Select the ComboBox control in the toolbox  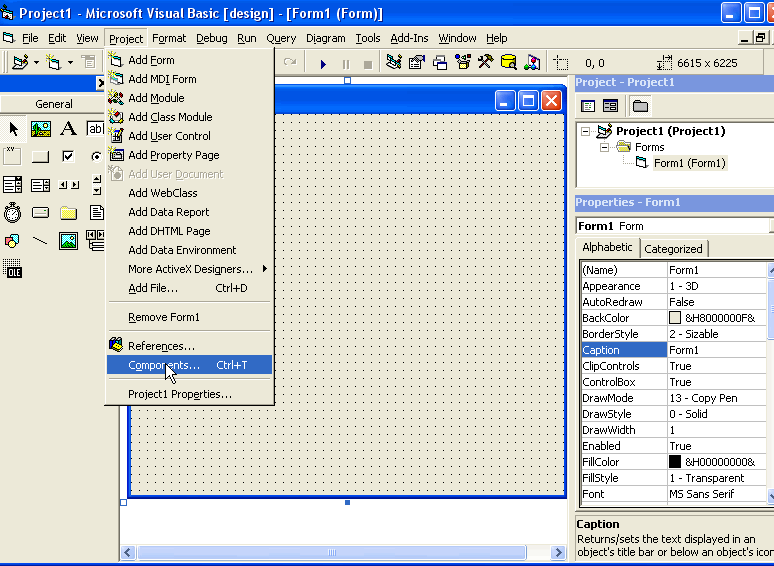13,185
